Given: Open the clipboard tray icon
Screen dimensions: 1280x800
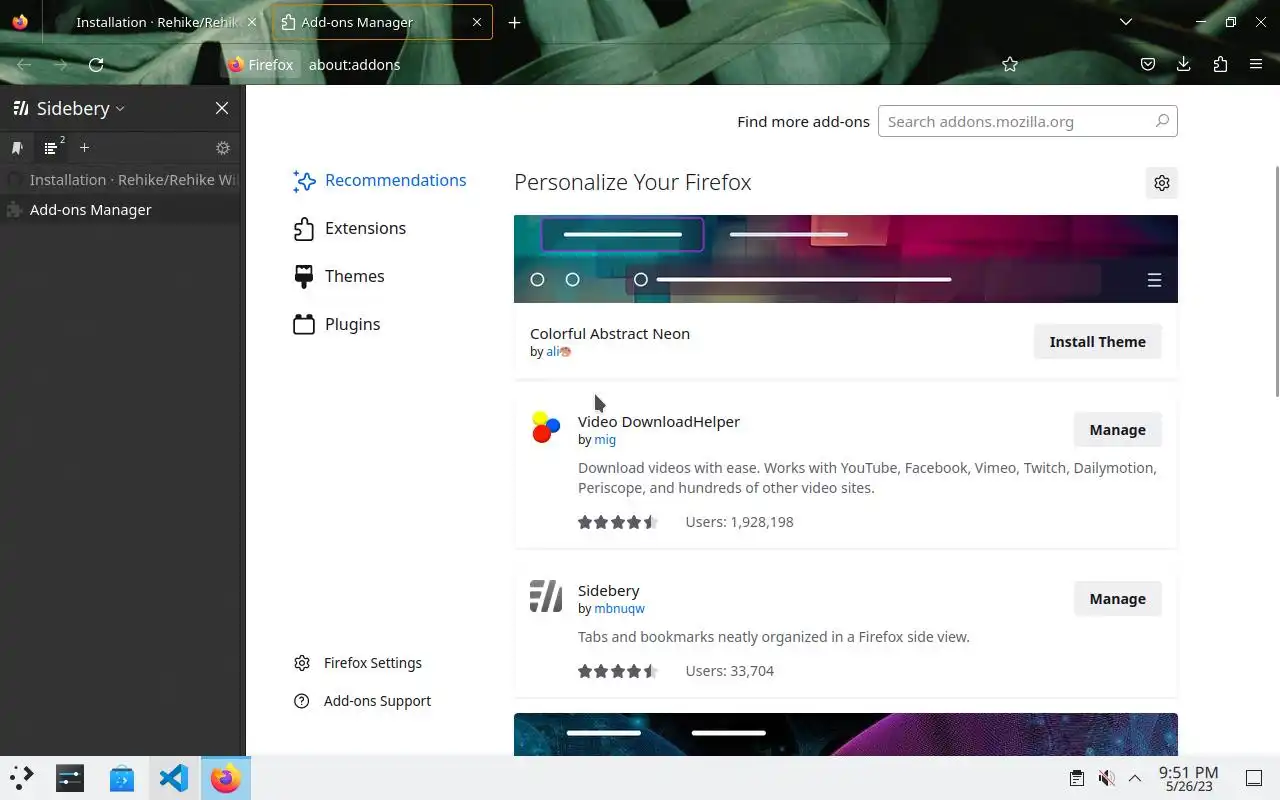Looking at the screenshot, I should click(x=1076, y=778).
